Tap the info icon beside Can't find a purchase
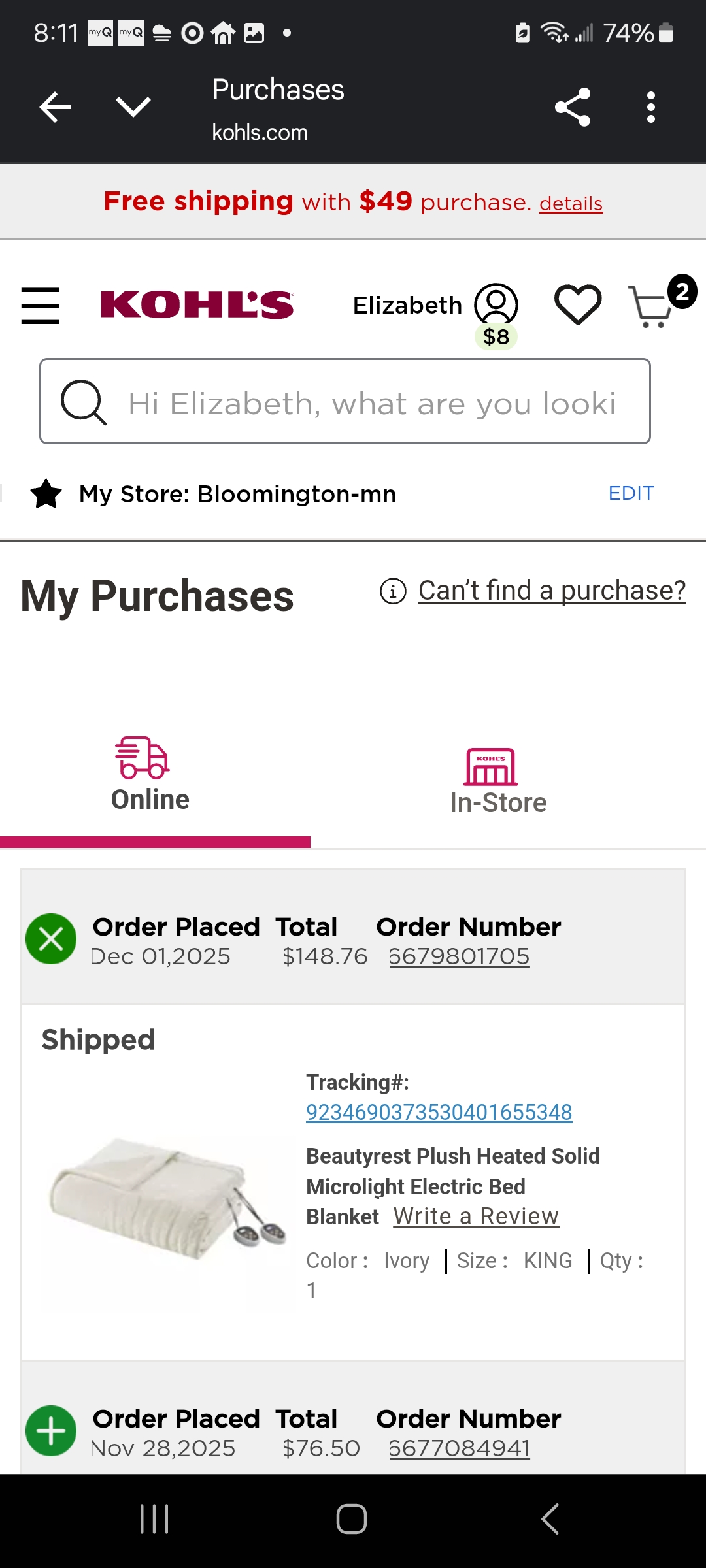706x1568 pixels. 393,591
